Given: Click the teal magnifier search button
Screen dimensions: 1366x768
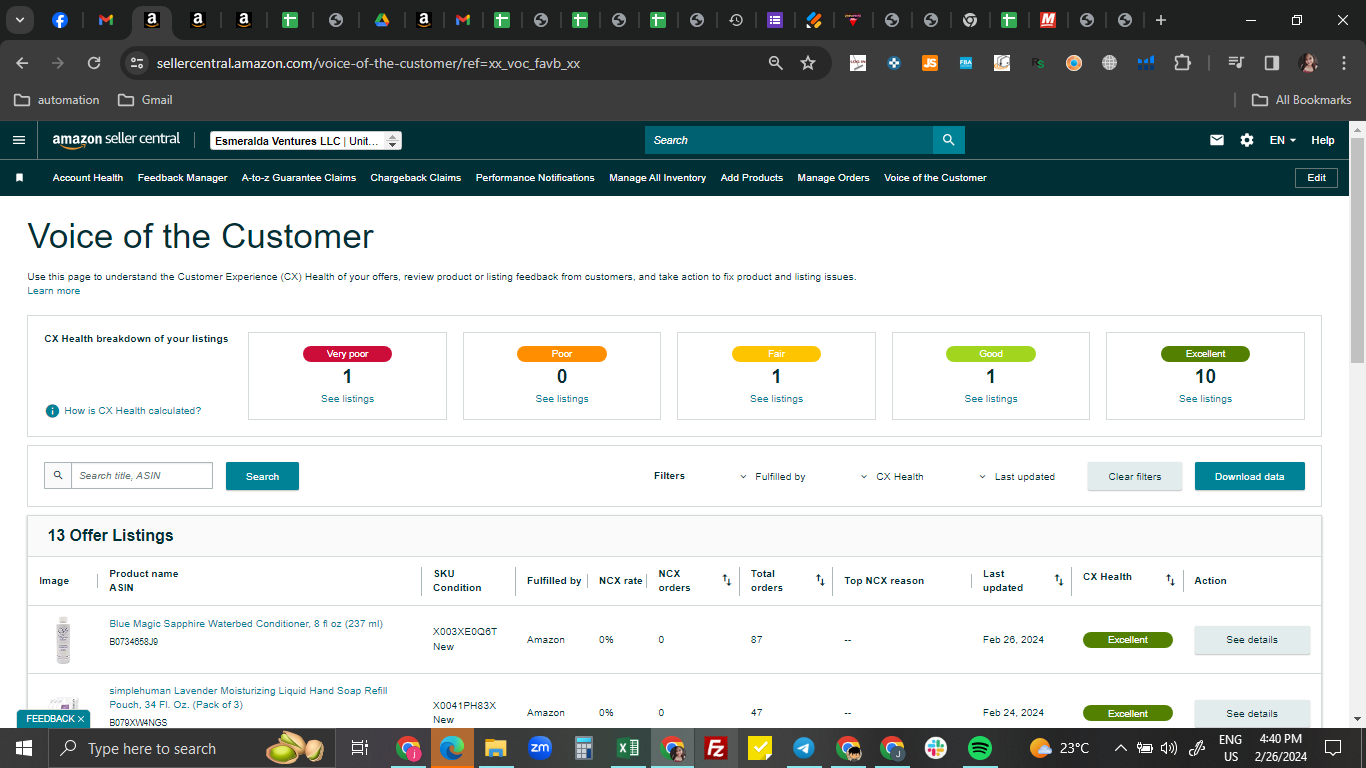Looking at the screenshot, I should [949, 140].
